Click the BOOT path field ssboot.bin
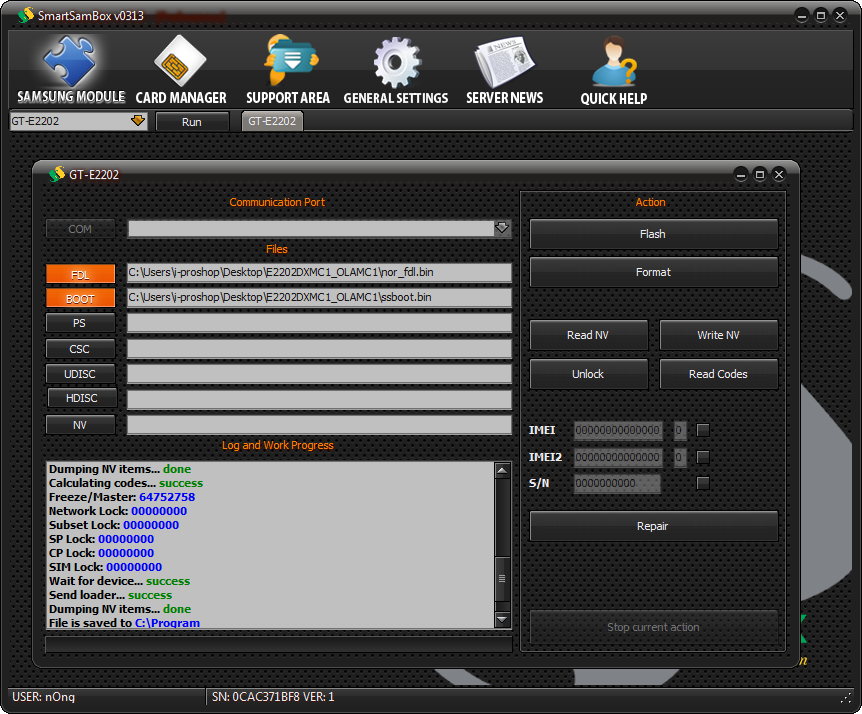This screenshot has height=714, width=862. click(x=319, y=297)
